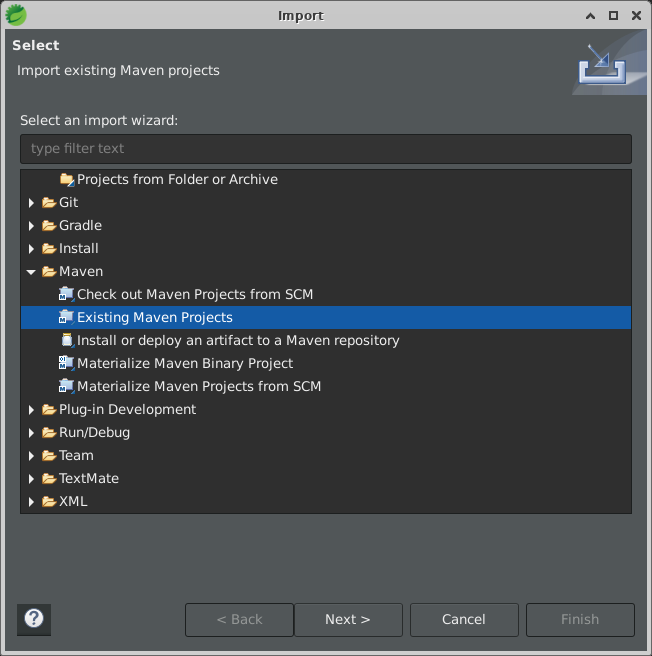This screenshot has height=656, width=652.
Task: Expand the TextMate category
Action: [x=31, y=479]
